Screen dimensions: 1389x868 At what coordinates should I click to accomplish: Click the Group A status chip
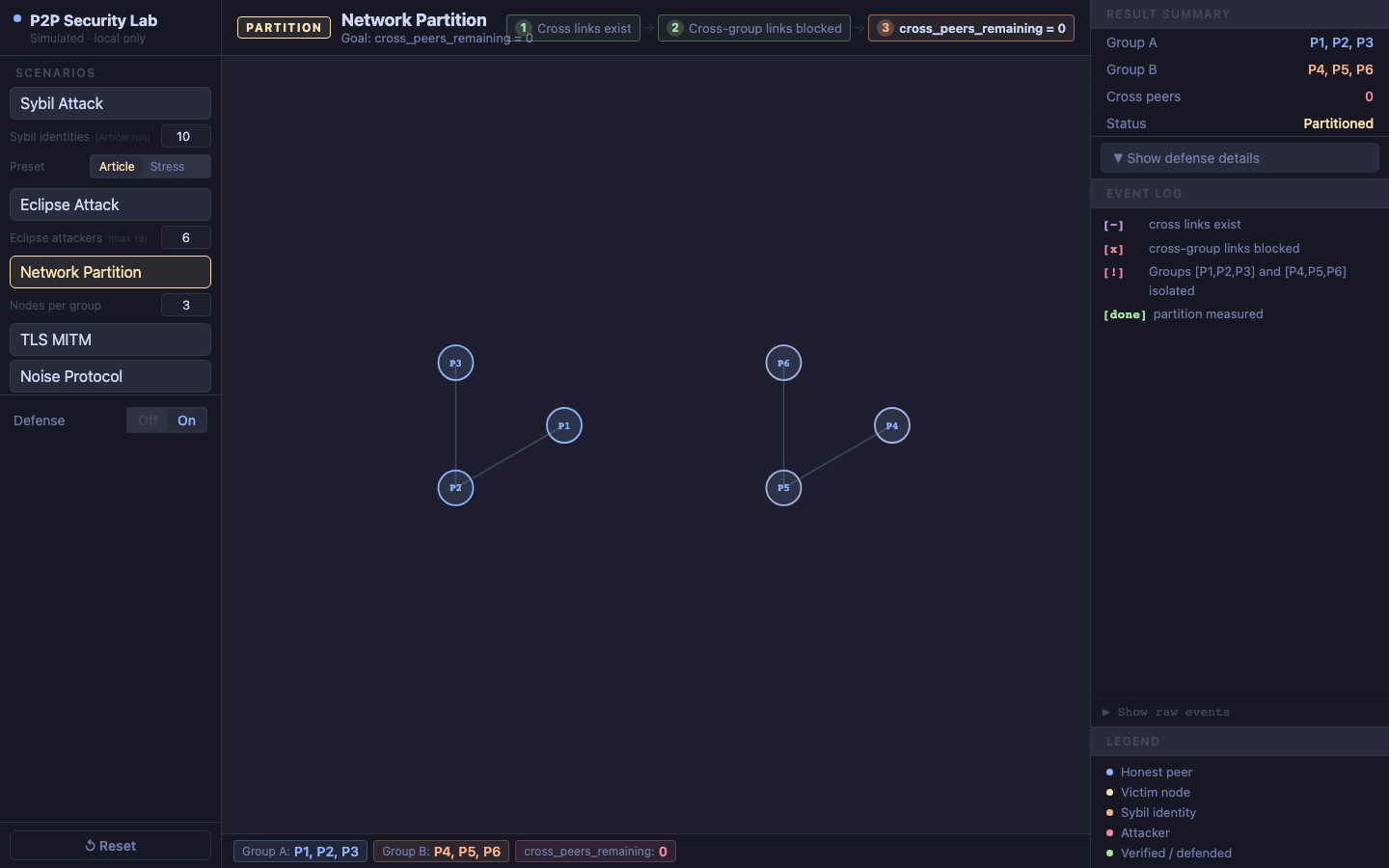click(x=300, y=852)
